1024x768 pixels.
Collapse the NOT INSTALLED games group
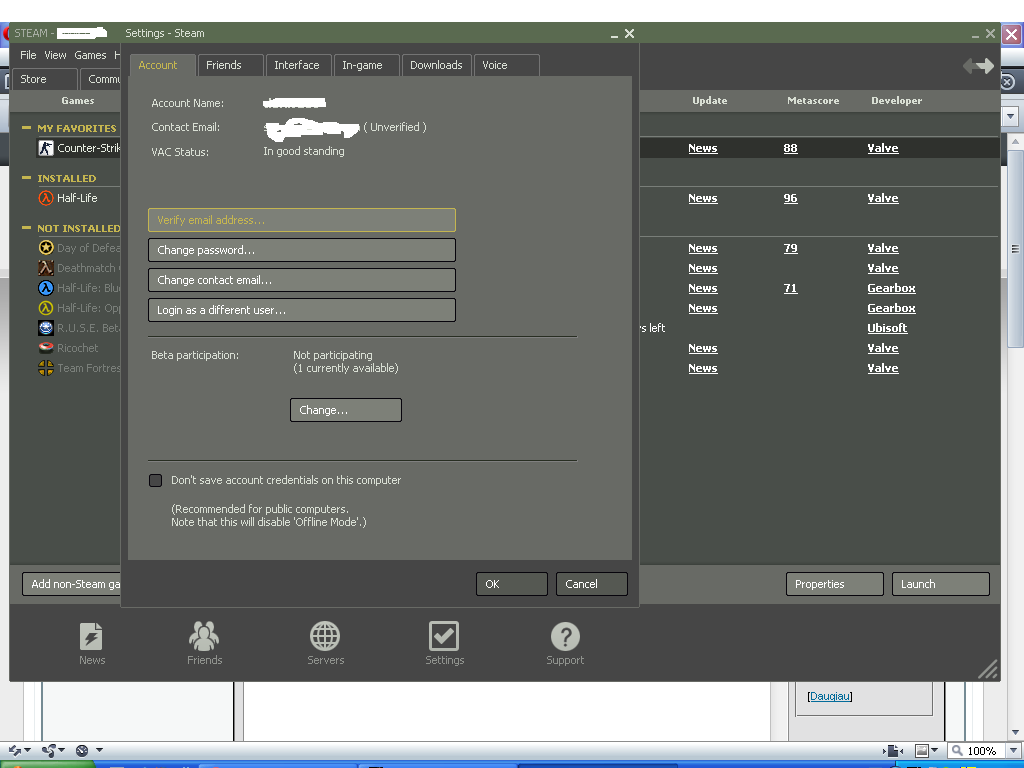(x=26, y=228)
